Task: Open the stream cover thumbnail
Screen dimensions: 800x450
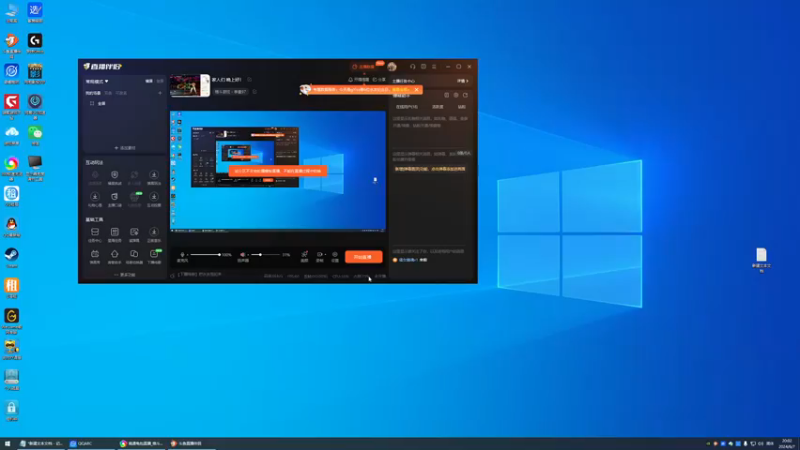Action: [190, 86]
